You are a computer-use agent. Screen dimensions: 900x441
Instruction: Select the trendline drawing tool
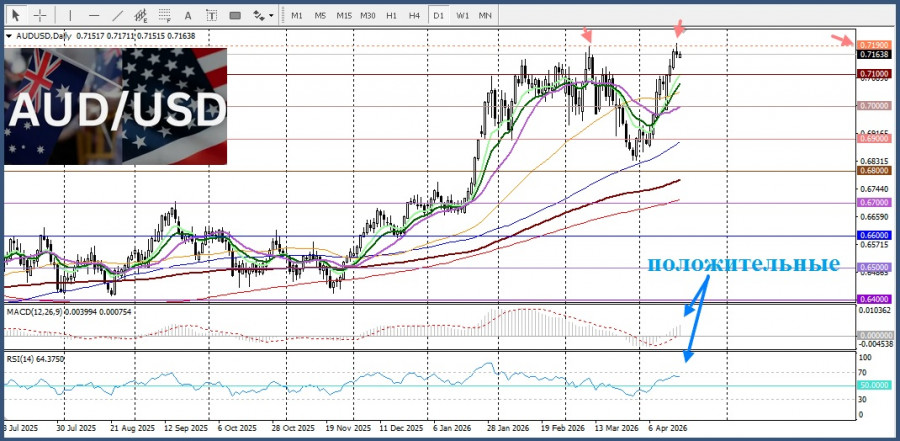click(x=118, y=15)
